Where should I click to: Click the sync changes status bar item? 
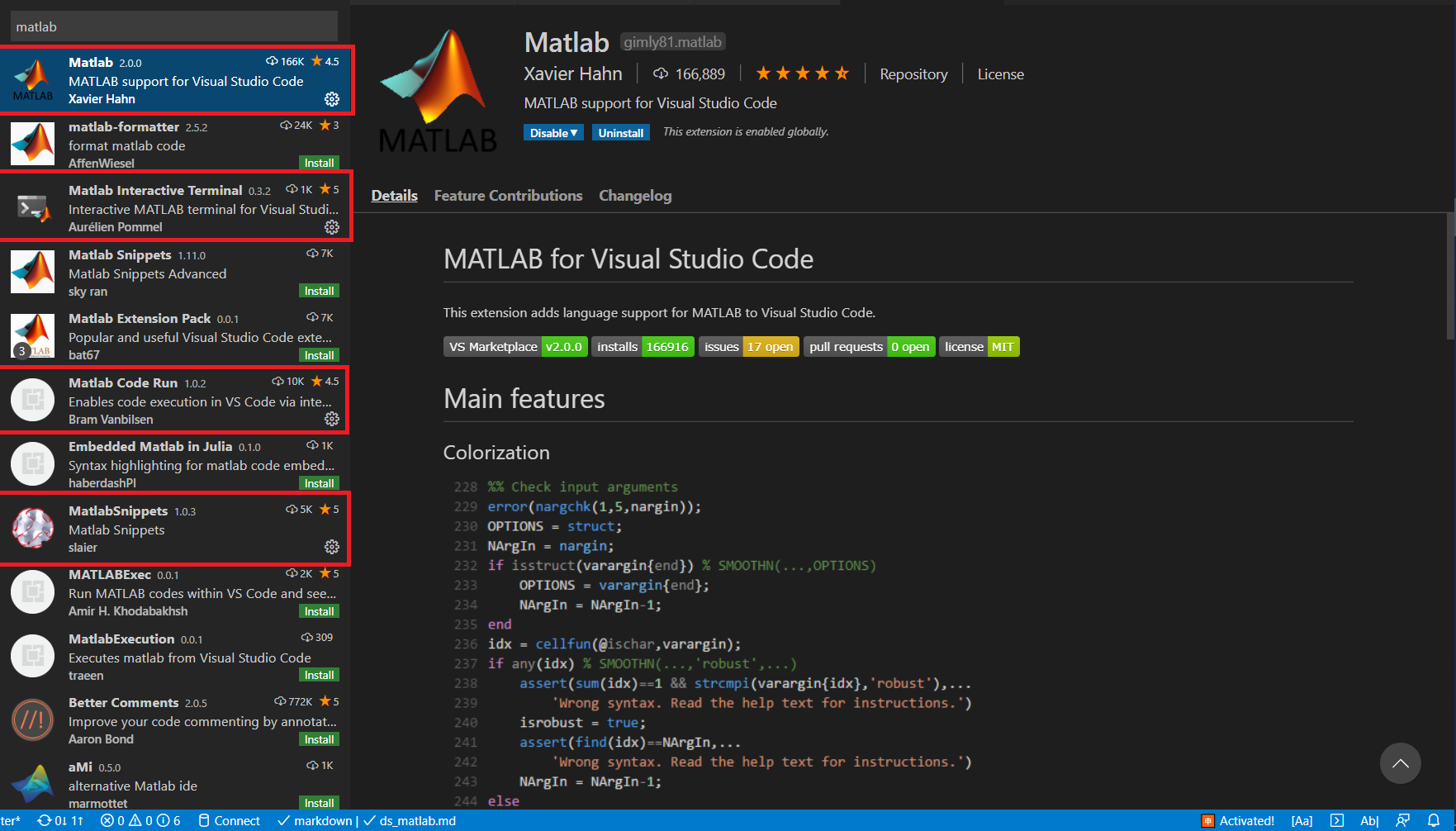pos(60,820)
